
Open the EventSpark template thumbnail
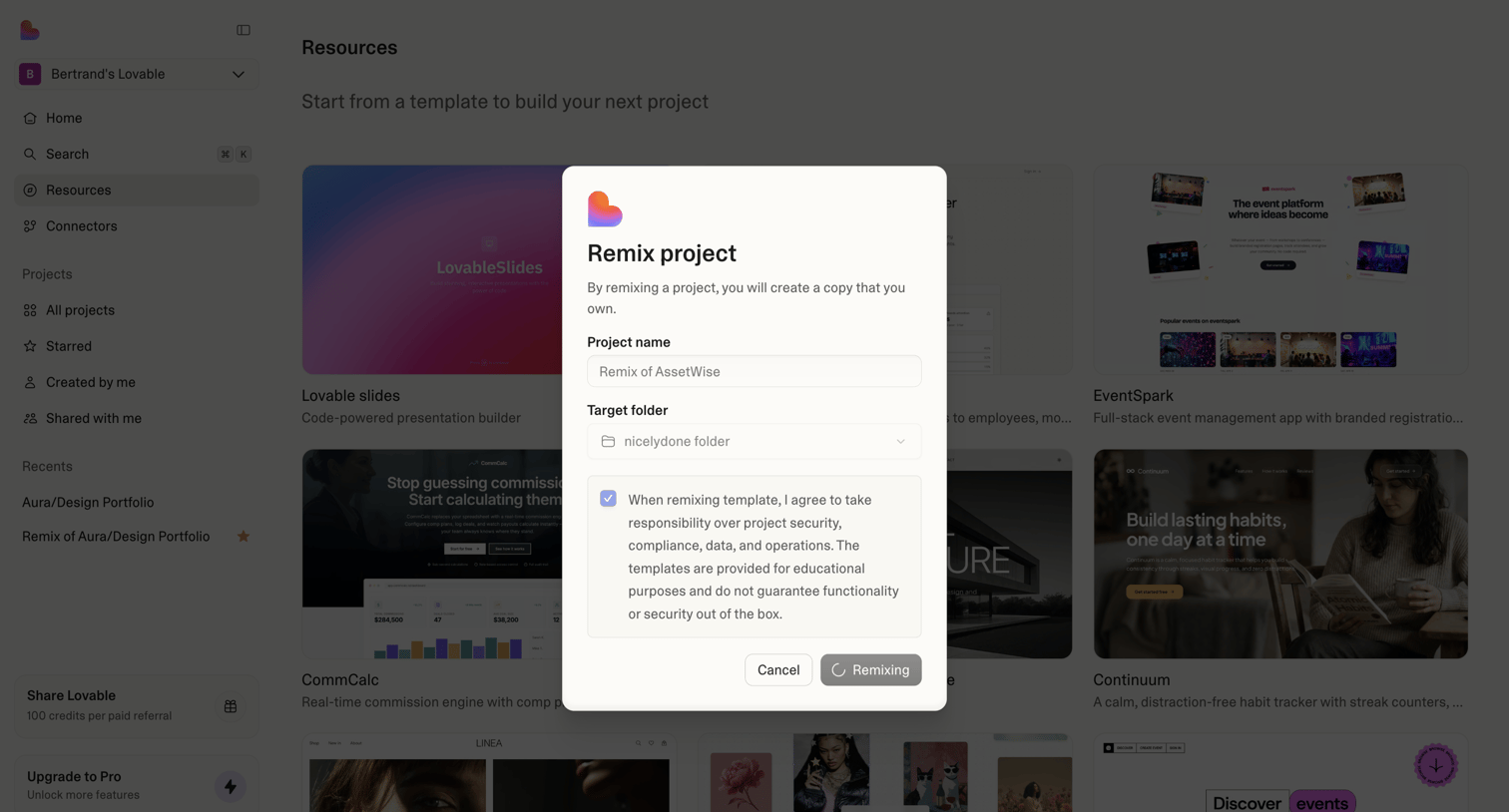[x=1280, y=269]
